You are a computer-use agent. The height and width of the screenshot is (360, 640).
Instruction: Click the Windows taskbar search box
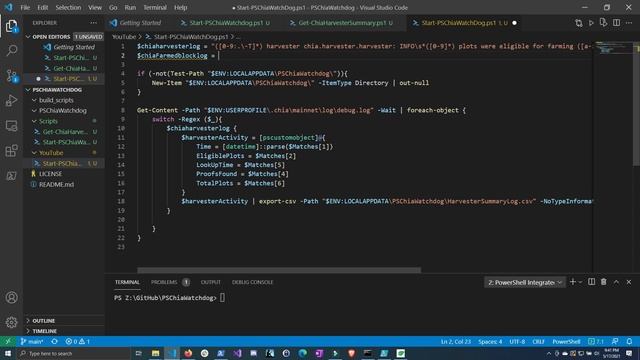click(x=73, y=353)
